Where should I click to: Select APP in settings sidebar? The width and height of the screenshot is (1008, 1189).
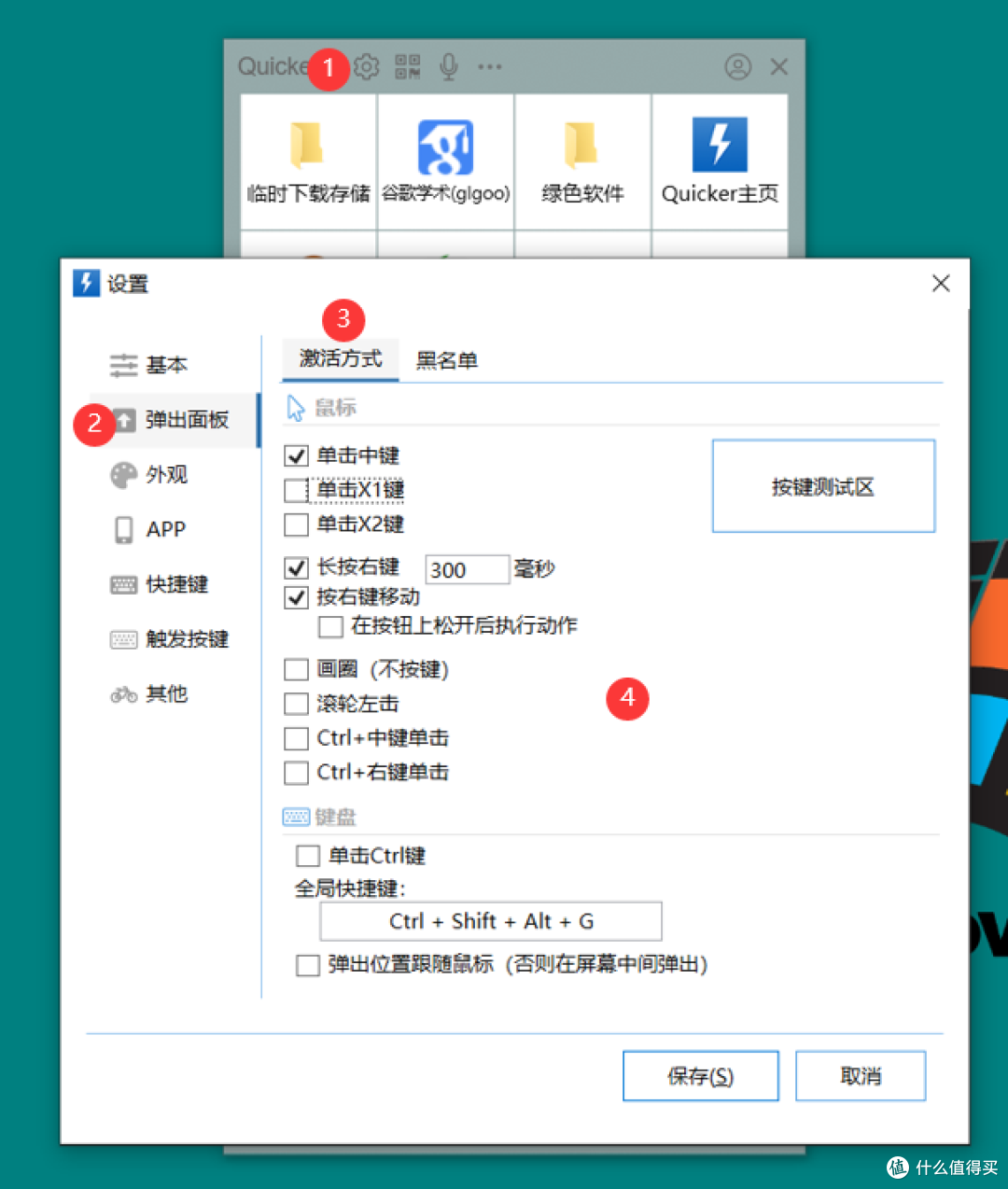pyautogui.click(x=149, y=529)
